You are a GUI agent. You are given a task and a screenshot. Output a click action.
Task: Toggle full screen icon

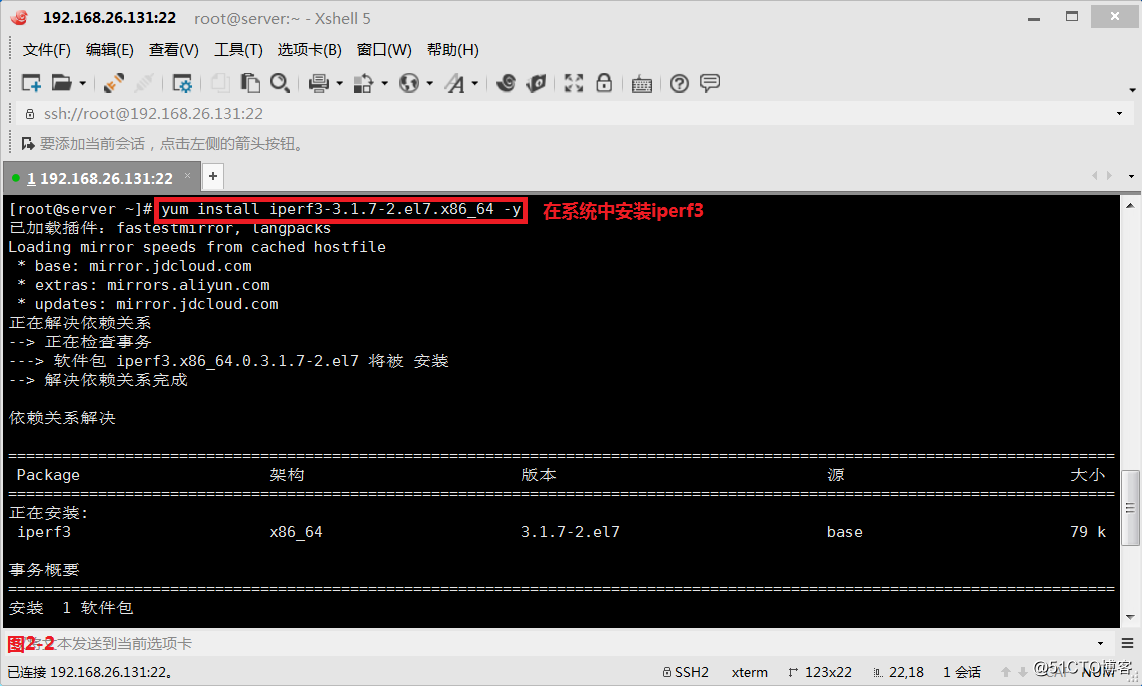pos(574,83)
